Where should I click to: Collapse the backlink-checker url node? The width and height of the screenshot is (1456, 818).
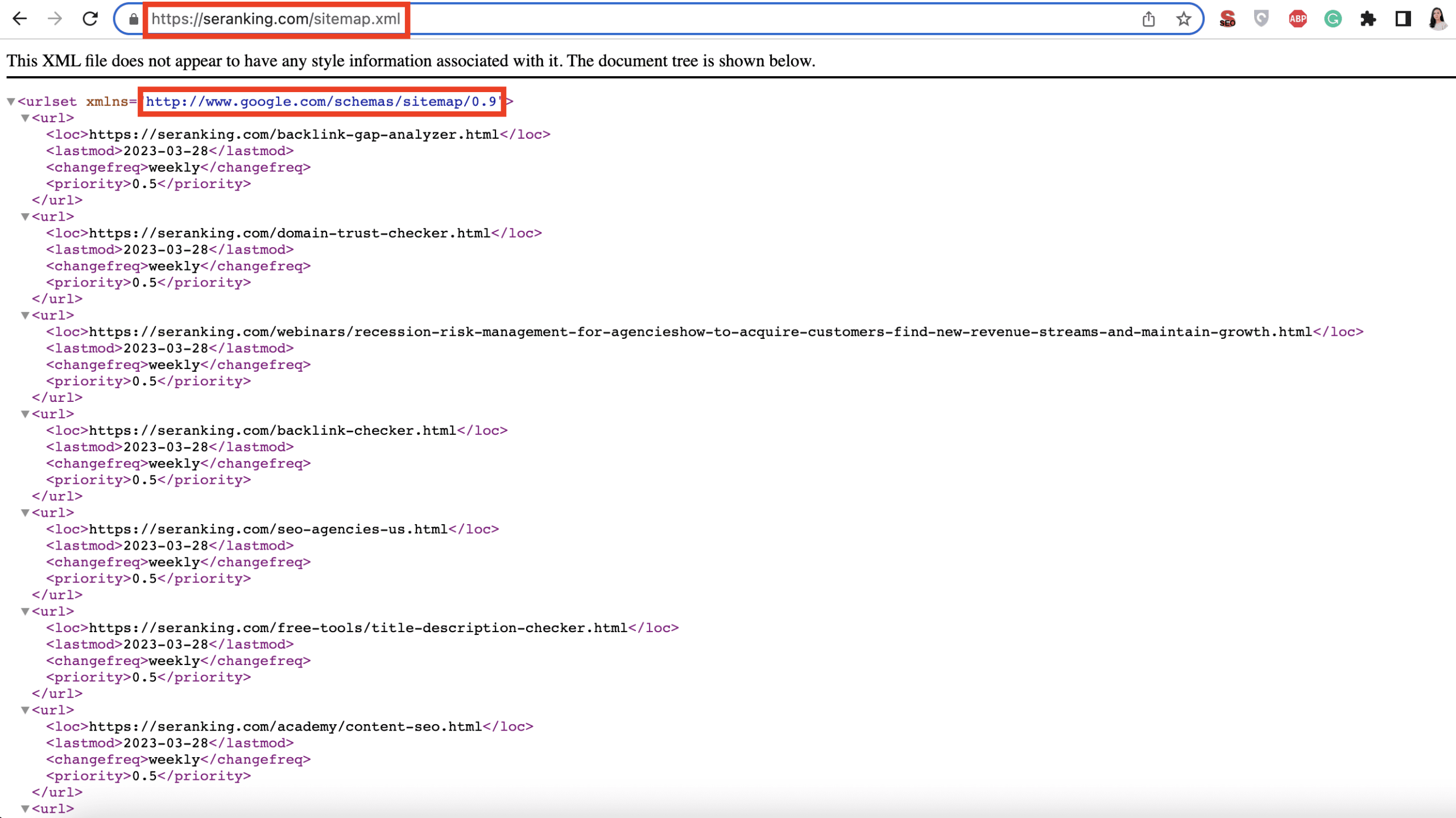click(25, 414)
